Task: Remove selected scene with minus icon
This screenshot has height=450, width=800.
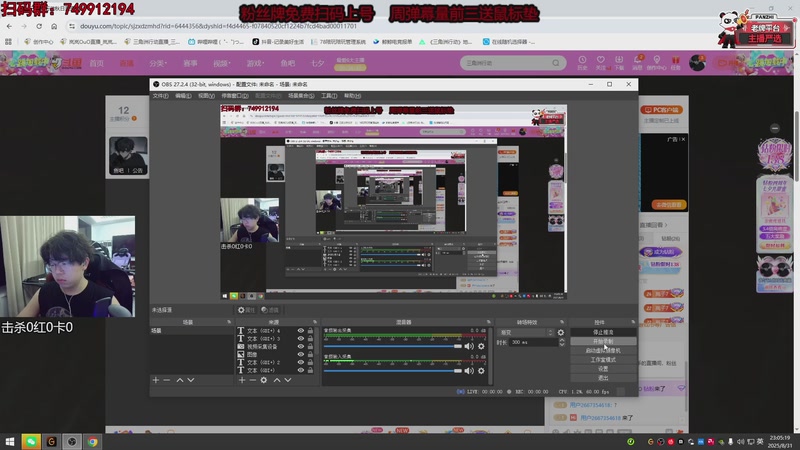Action: 167,380
